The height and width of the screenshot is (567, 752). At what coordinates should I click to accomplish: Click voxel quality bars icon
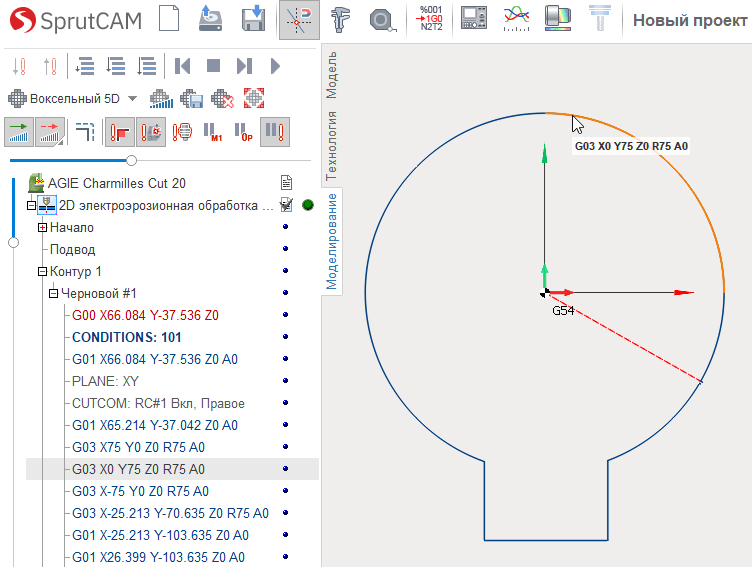(161, 99)
